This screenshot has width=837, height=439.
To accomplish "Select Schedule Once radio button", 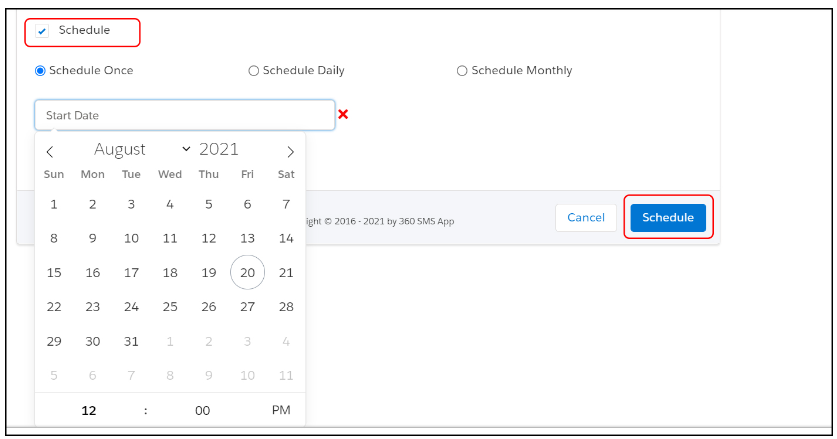I will tap(41, 71).
